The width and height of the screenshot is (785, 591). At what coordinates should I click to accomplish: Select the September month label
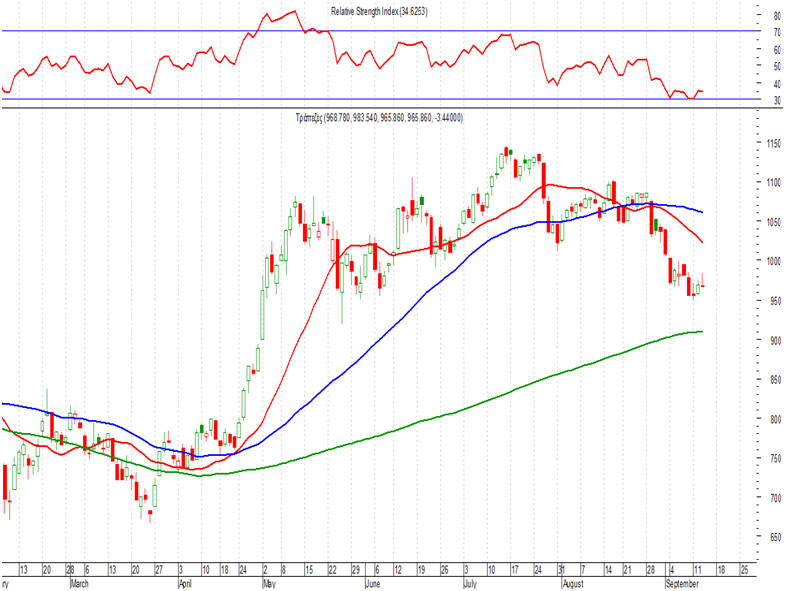(x=682, y=583)
